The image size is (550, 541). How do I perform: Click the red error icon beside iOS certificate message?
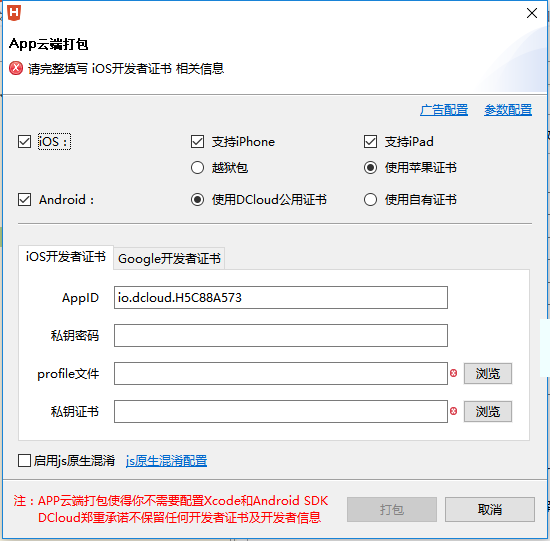coord(16,68)
